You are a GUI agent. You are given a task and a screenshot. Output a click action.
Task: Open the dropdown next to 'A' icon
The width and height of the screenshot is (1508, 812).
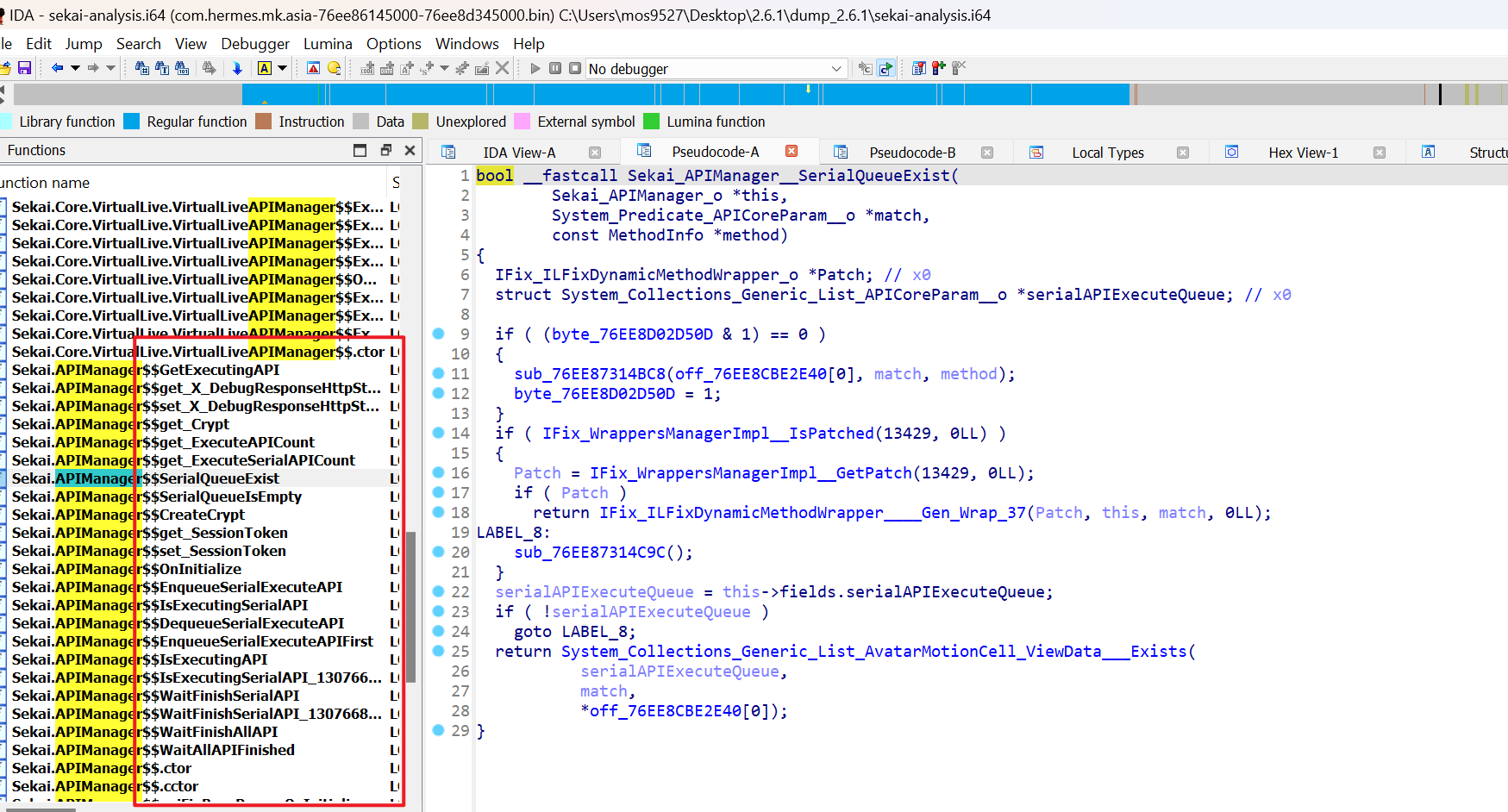[x=281, y=68]
